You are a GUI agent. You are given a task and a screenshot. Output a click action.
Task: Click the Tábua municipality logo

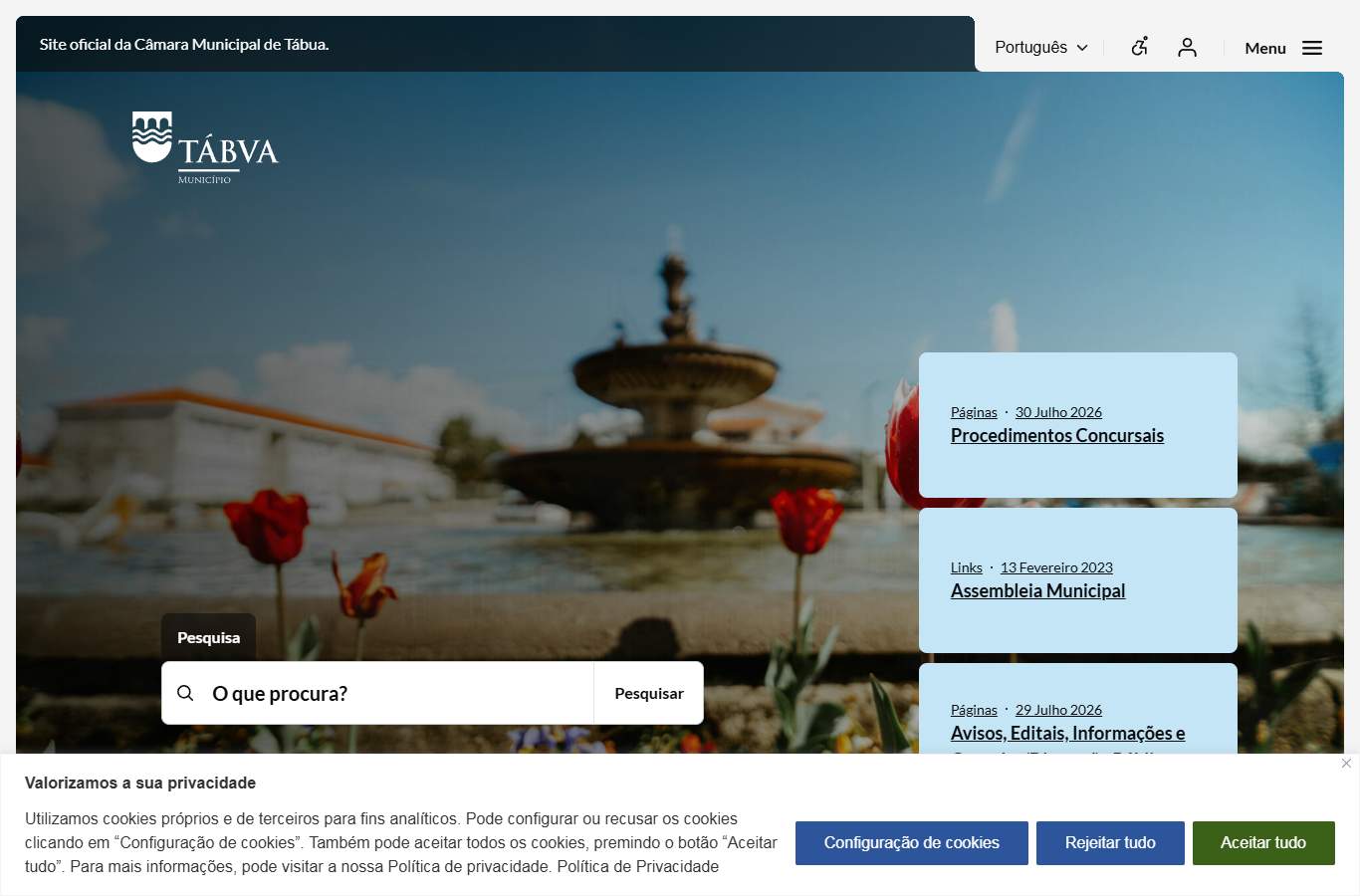205,147
